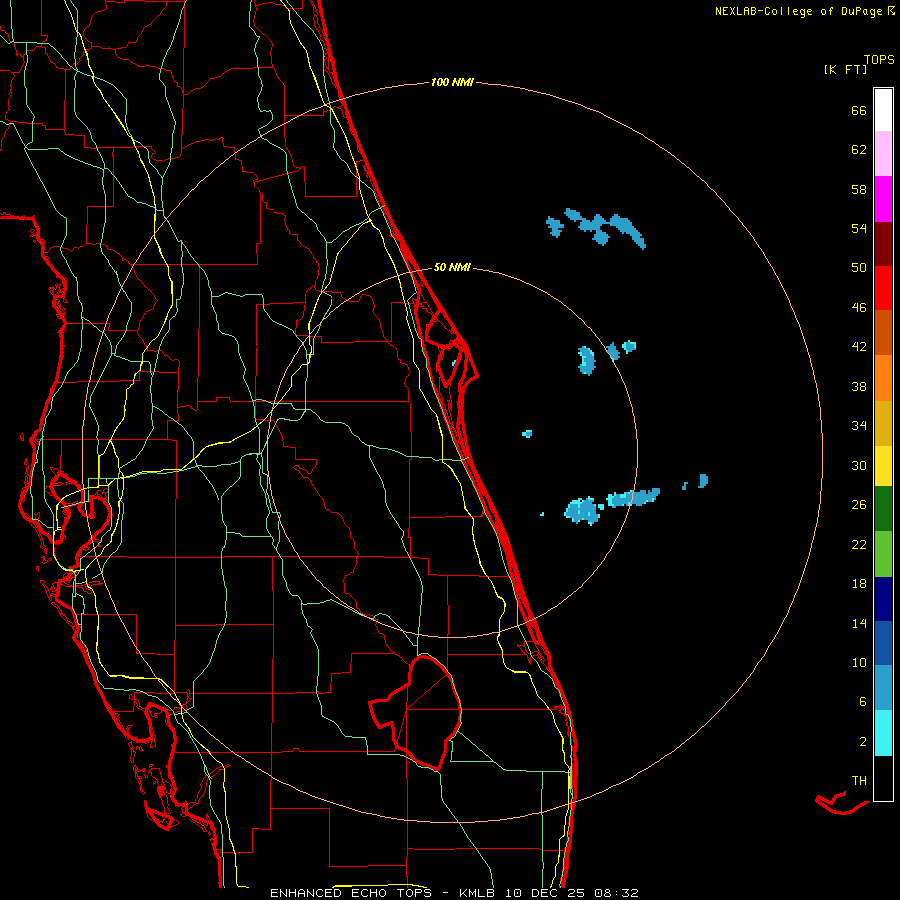Screen dimensions: 900x900
Task: Click the 42 legend value
Action: 859,346
